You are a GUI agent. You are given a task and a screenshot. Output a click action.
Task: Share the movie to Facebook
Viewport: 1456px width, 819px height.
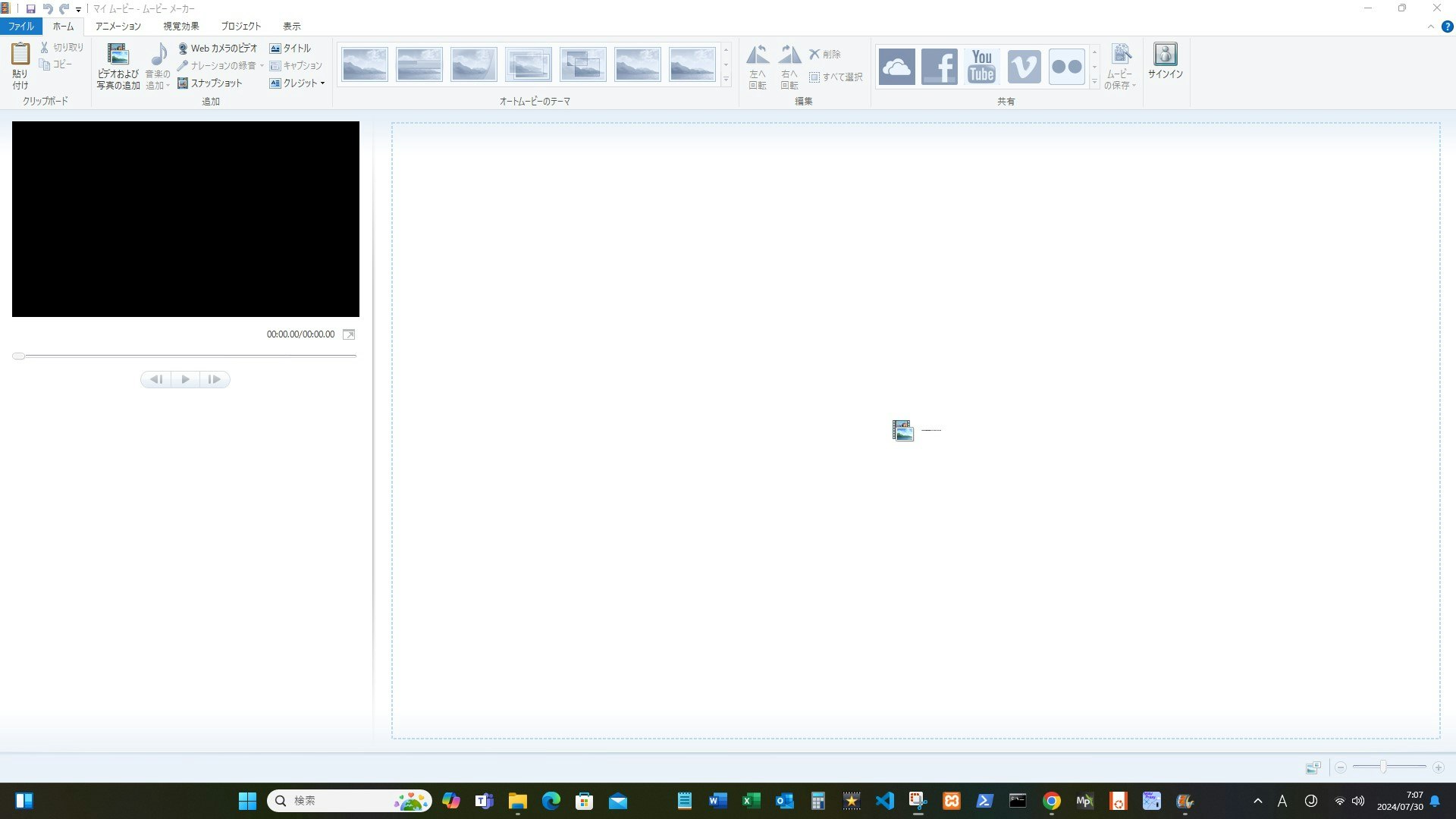coord(939,66)
